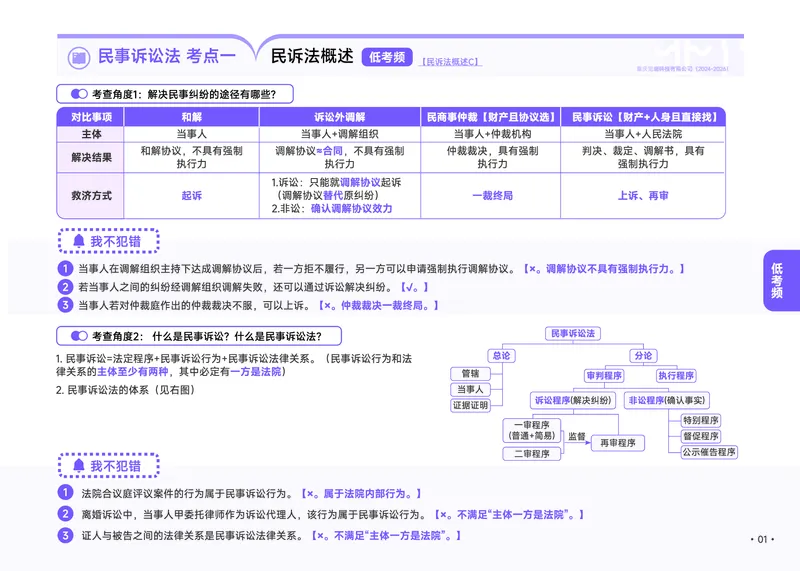Click the 一审程序(普通+简易) node
Screen dimensions: 800x571
click(532, 430)
